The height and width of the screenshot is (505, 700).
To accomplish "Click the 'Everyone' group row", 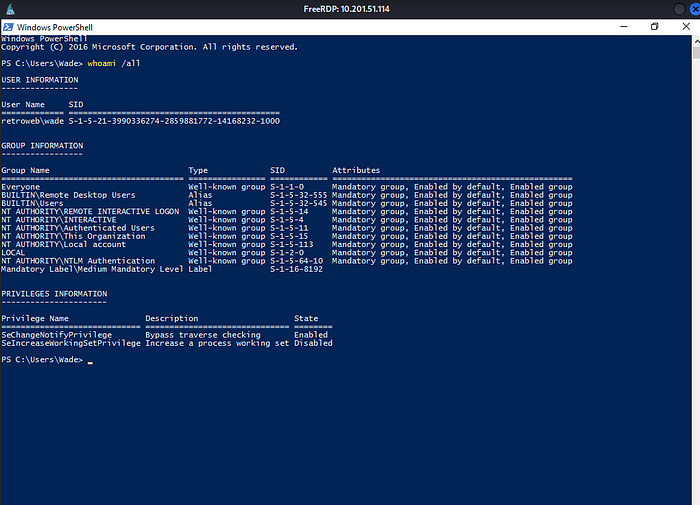I will click(x=287, y=187).
